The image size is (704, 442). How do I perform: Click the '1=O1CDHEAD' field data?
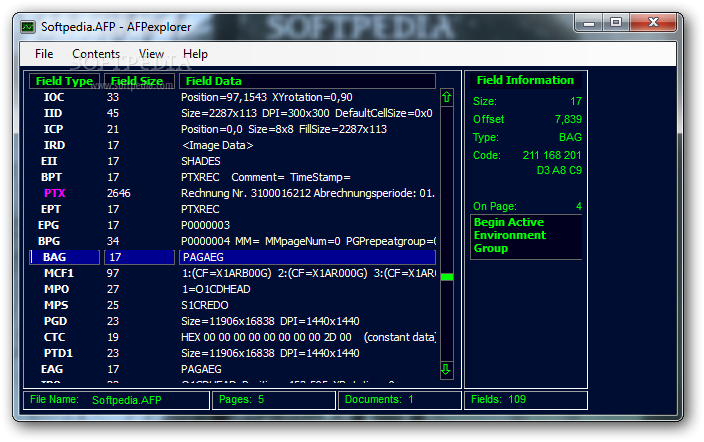[216, 289]
